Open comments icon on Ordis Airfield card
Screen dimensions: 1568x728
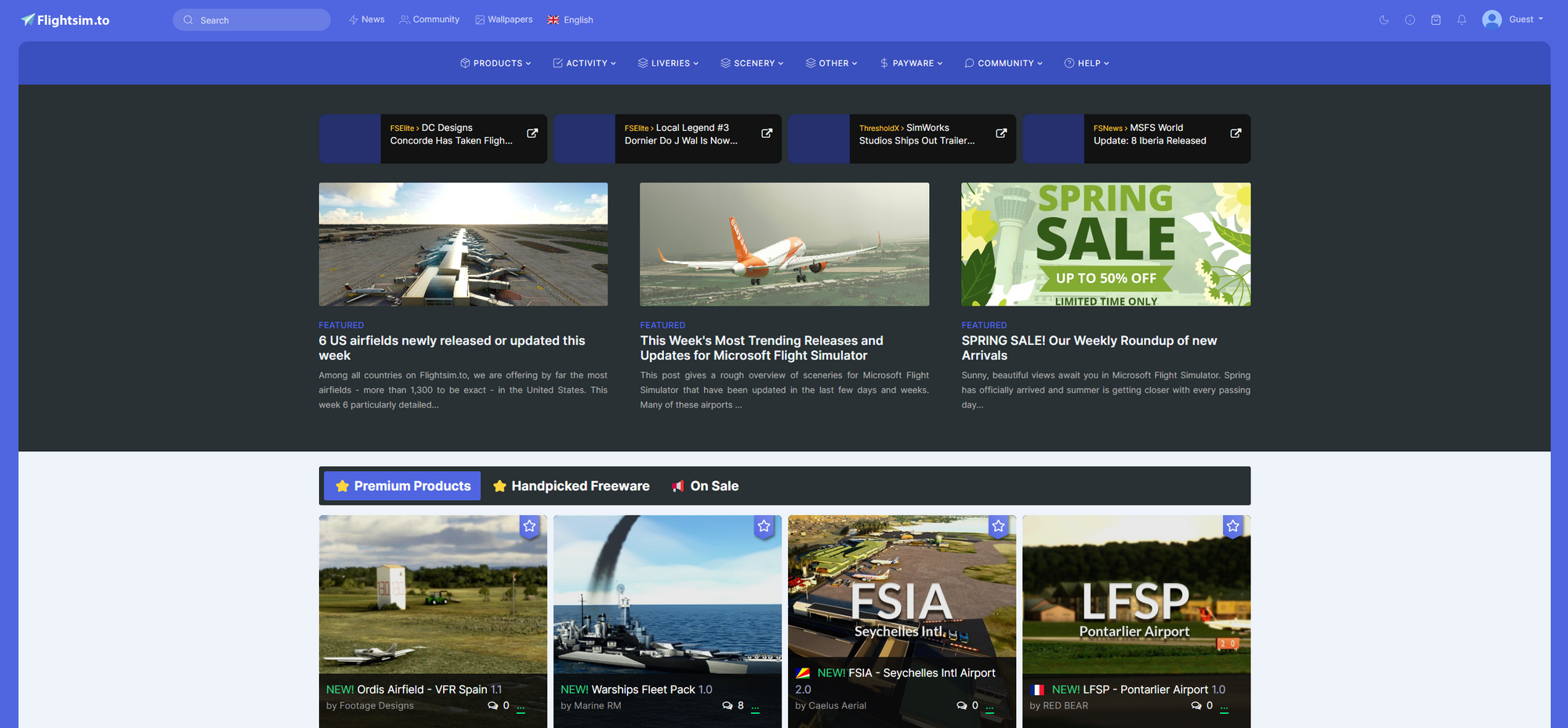point(493,706)
